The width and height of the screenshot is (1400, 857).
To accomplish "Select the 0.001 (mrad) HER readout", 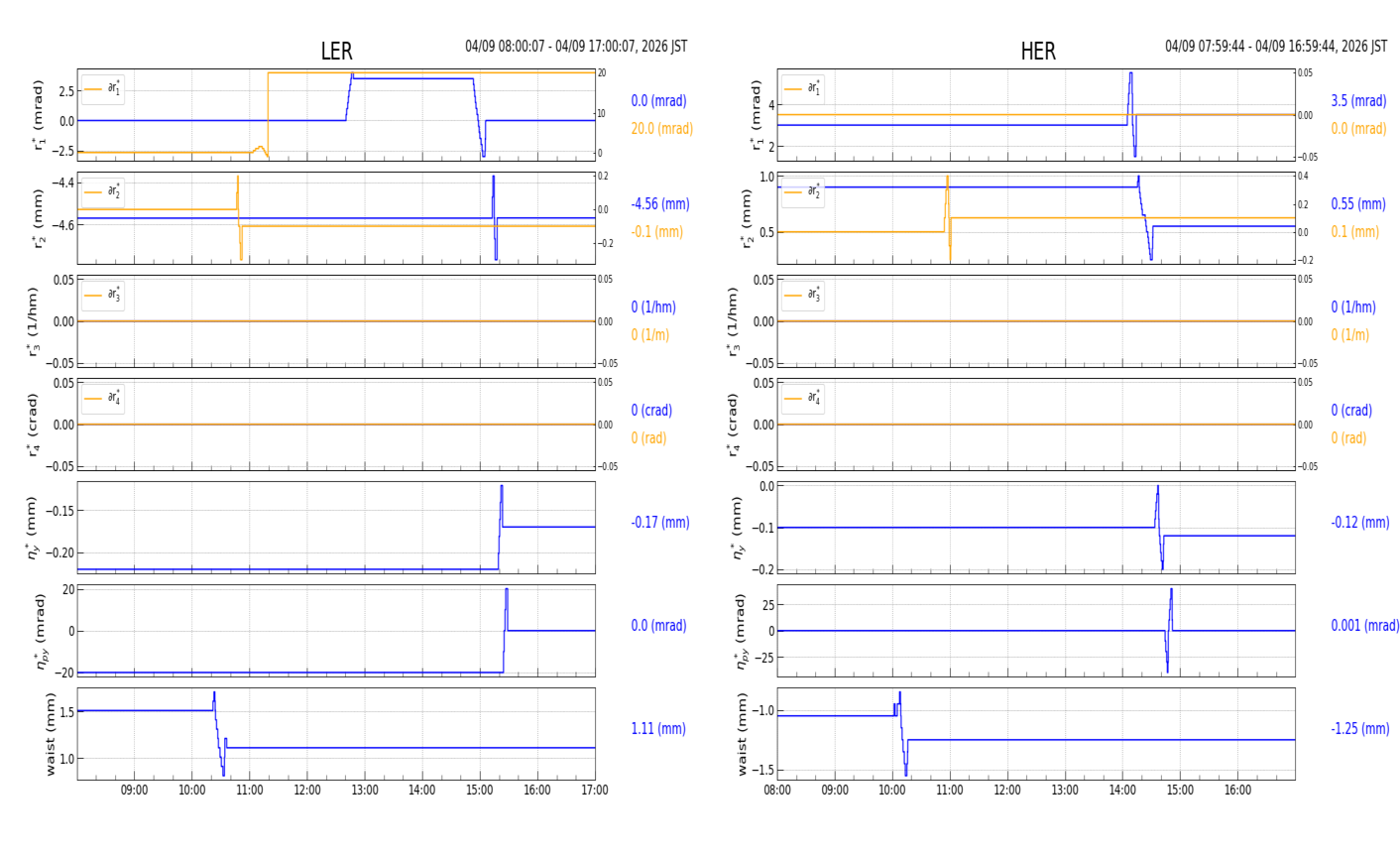I will coord(1364,626).
